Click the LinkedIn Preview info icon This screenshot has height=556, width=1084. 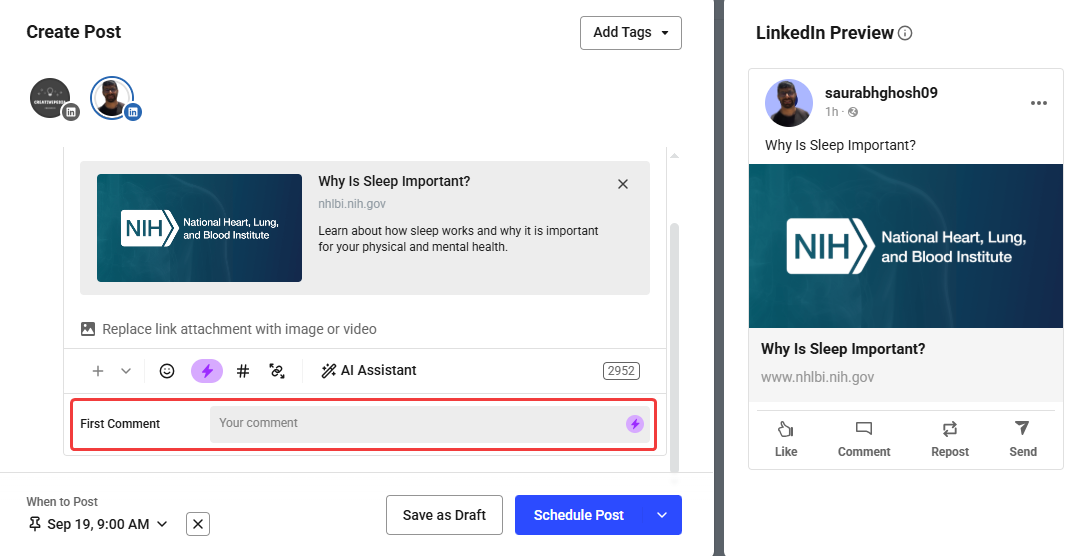tap(905, 33)
